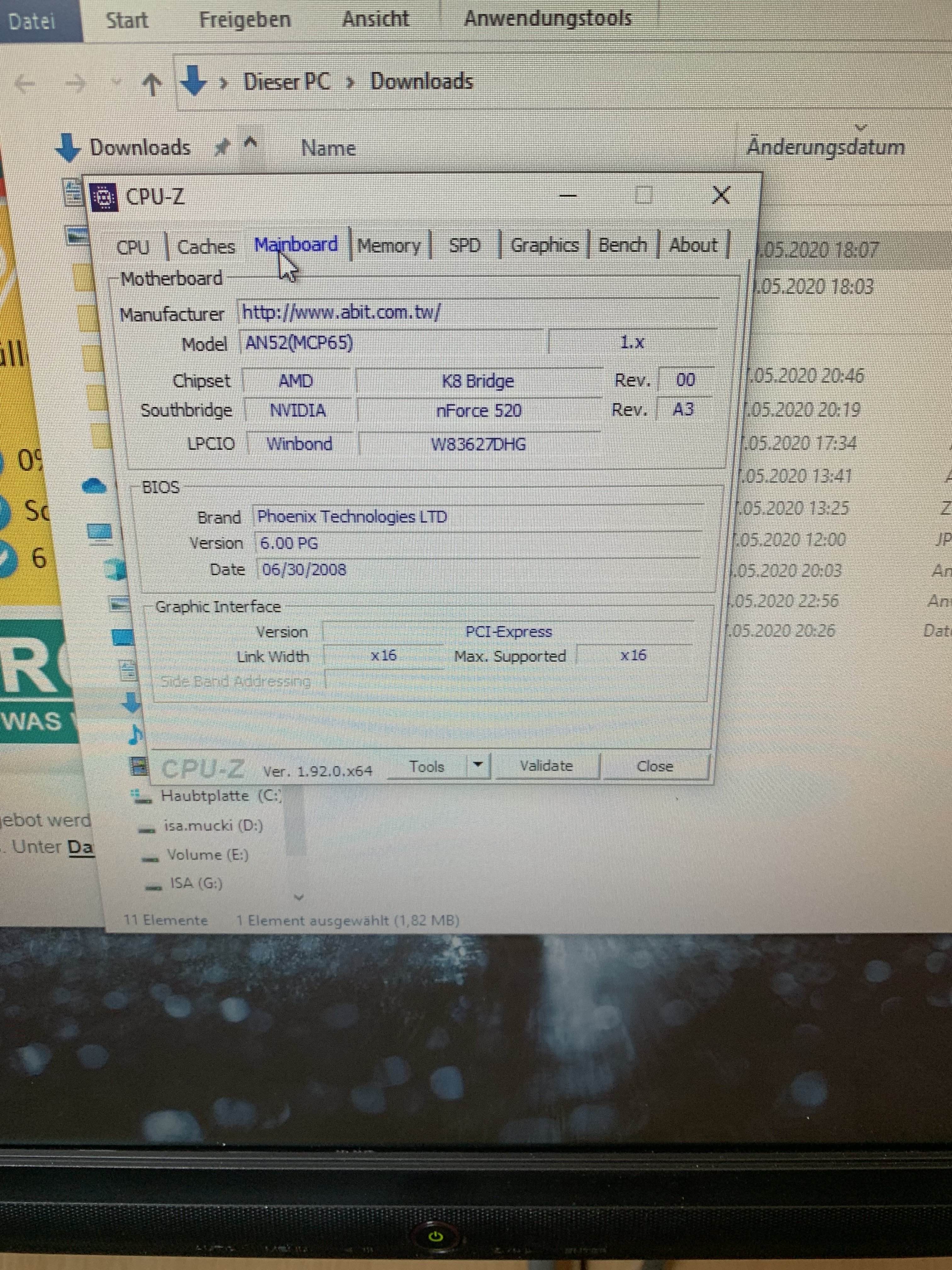Switch to the Memory tab
This screenshot has width=952, height=1270.
(389, 246)
